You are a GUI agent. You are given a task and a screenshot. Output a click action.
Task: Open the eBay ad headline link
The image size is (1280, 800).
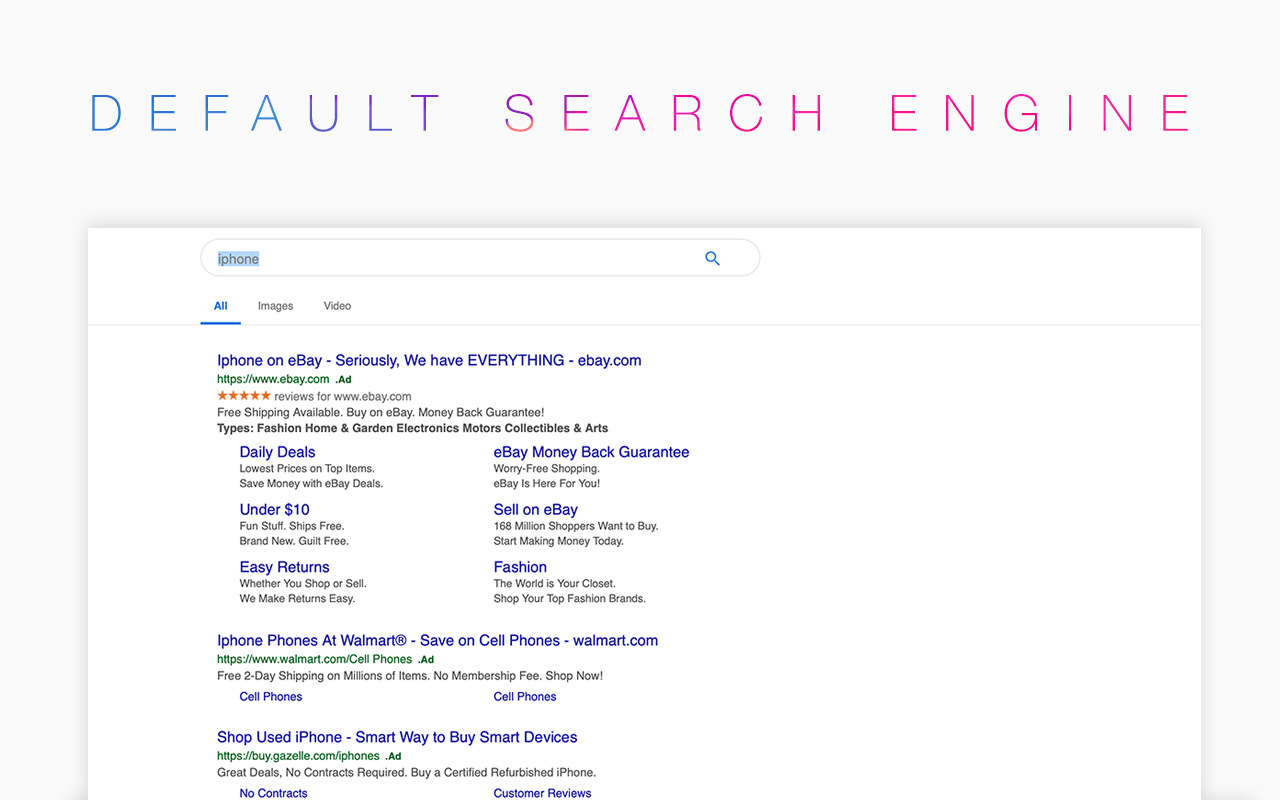pos(429,360)
